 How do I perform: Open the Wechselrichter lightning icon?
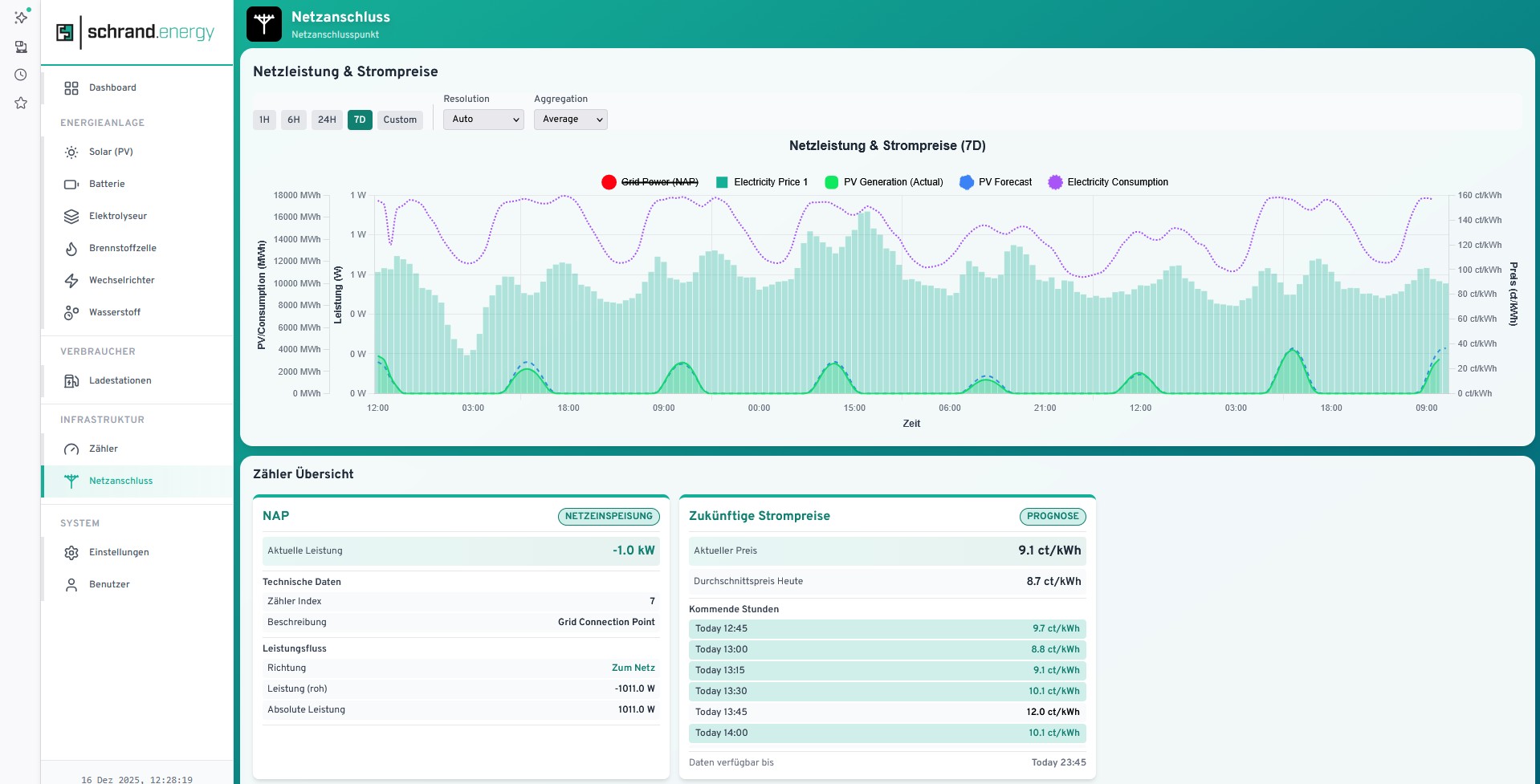click(71, 280)
